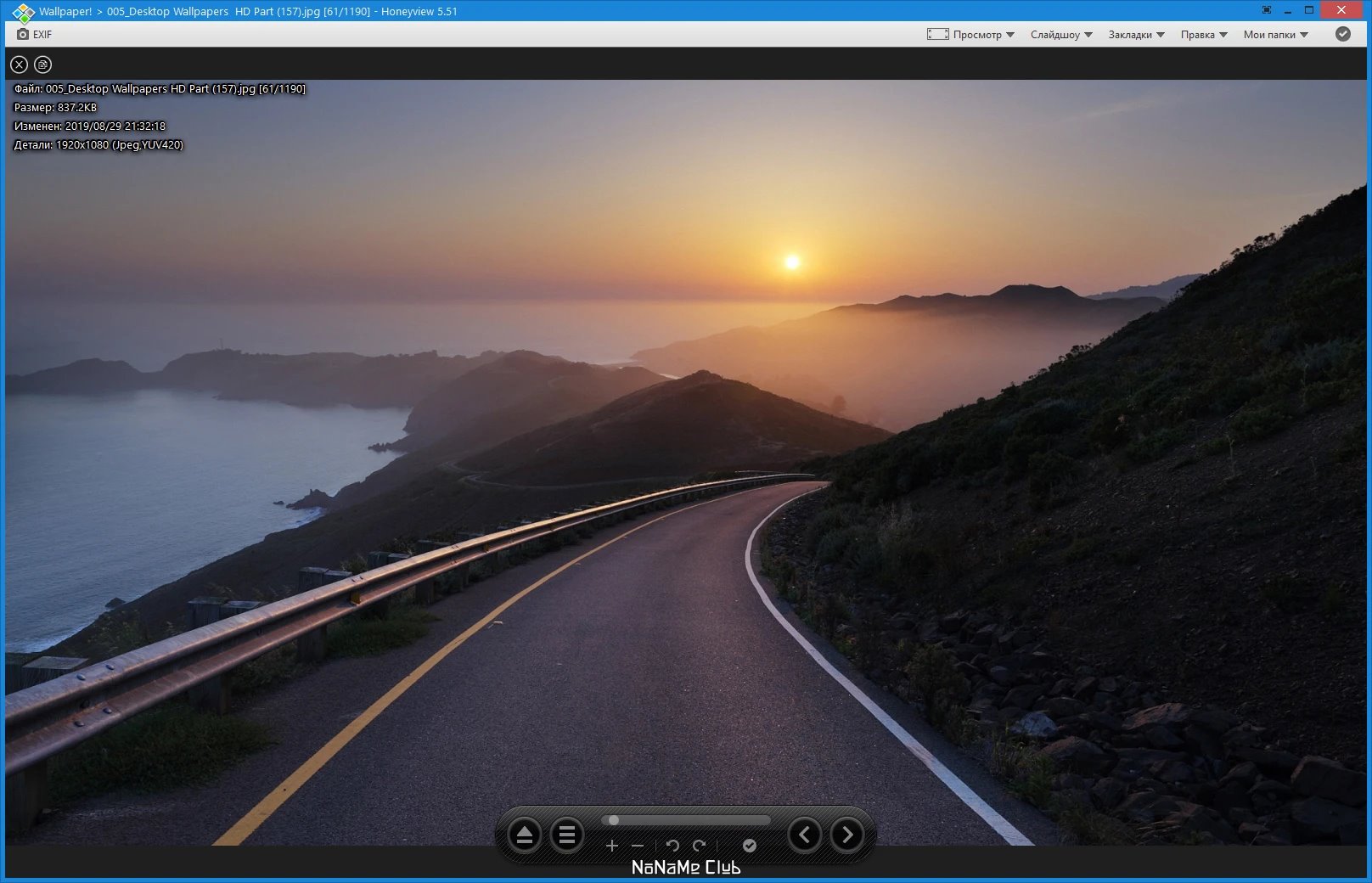
Task: Close the file info overlay
Action: pos(19,65)
